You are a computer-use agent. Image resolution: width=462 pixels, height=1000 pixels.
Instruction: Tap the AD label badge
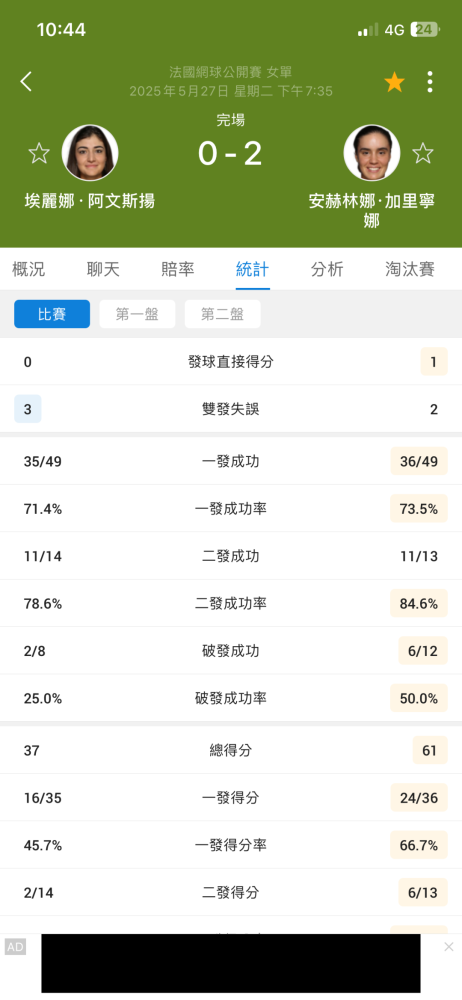[x=15, y=947]
